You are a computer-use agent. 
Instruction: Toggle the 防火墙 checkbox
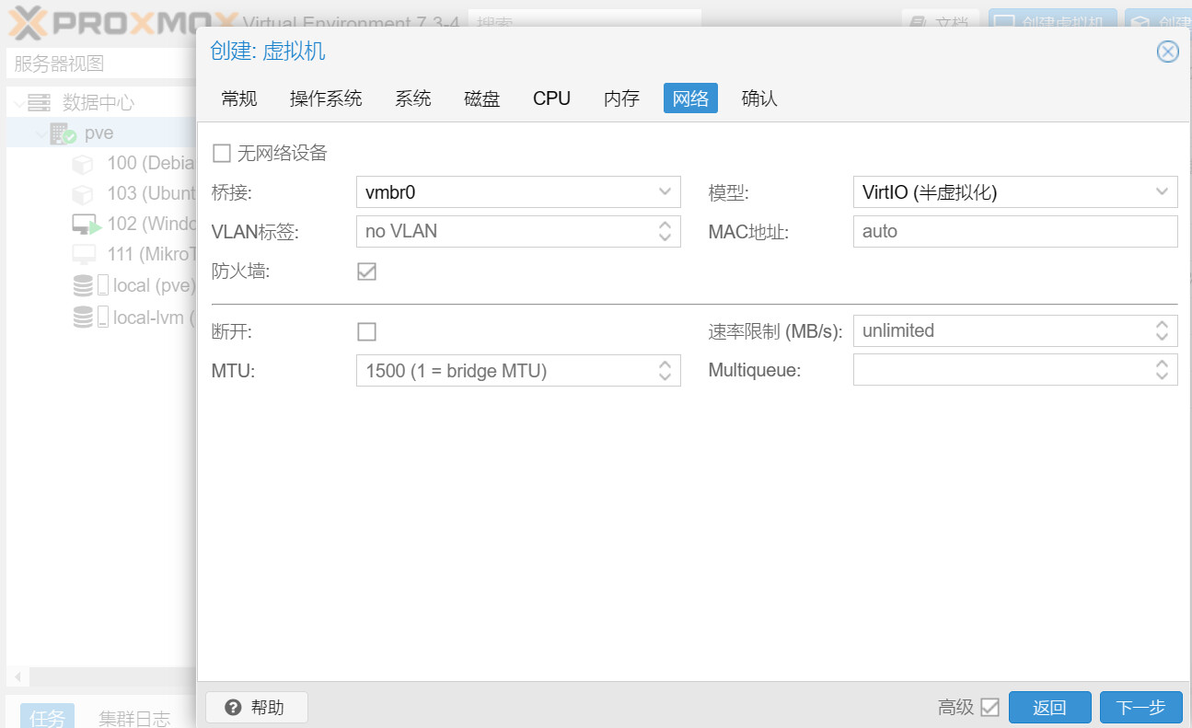click(366, 271)
